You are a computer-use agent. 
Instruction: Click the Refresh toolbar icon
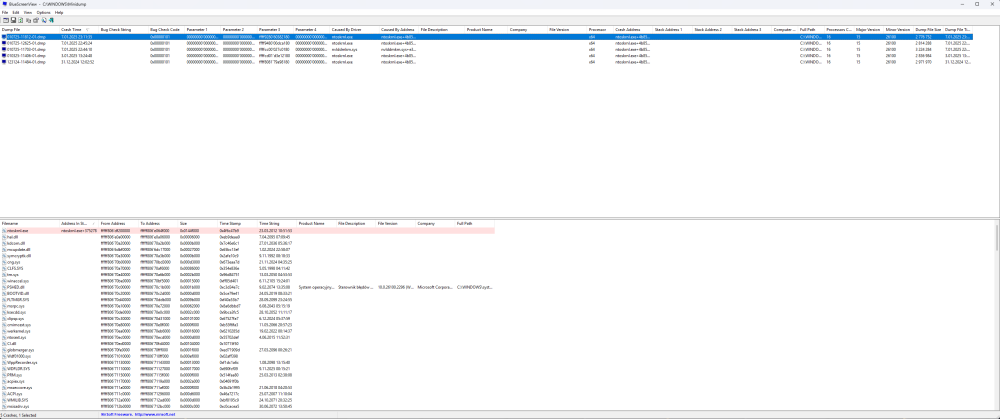pyautogui.click(x=20, y=20)
